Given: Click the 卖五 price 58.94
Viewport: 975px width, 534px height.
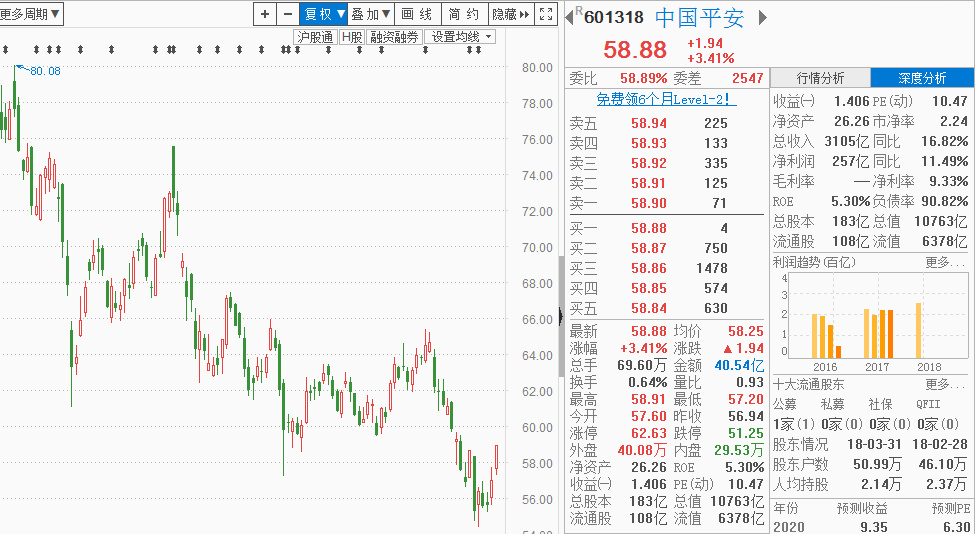Looking at the screenshot, I should coord(649,123).
